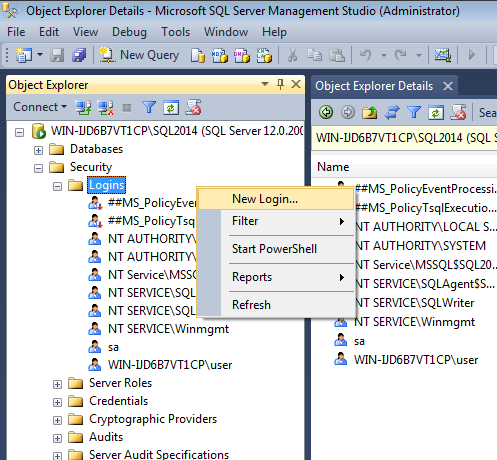Click Connect Object Explorer icon

[83, 108]
